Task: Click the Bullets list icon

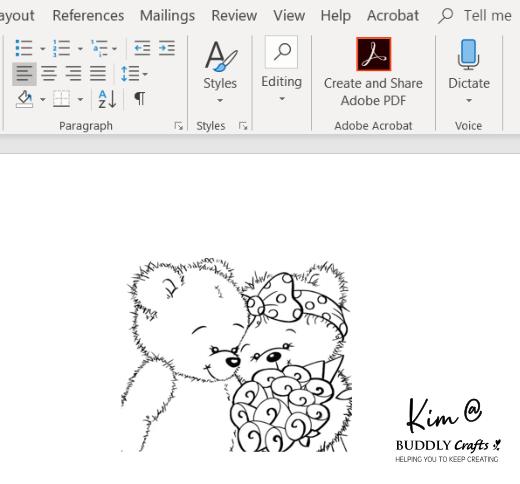Action: [24, 48]
